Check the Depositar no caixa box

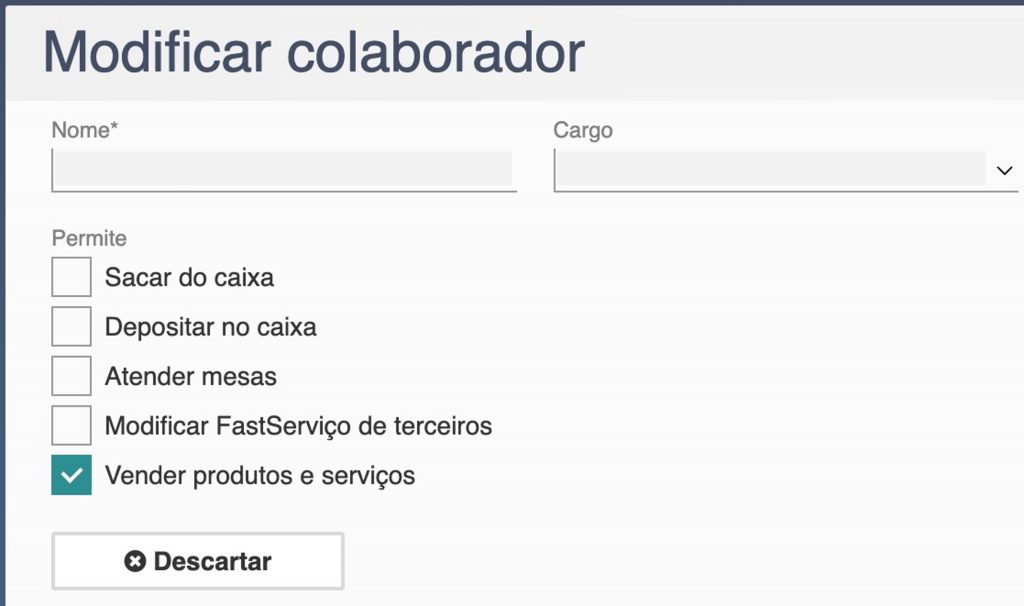click(71, 327)
